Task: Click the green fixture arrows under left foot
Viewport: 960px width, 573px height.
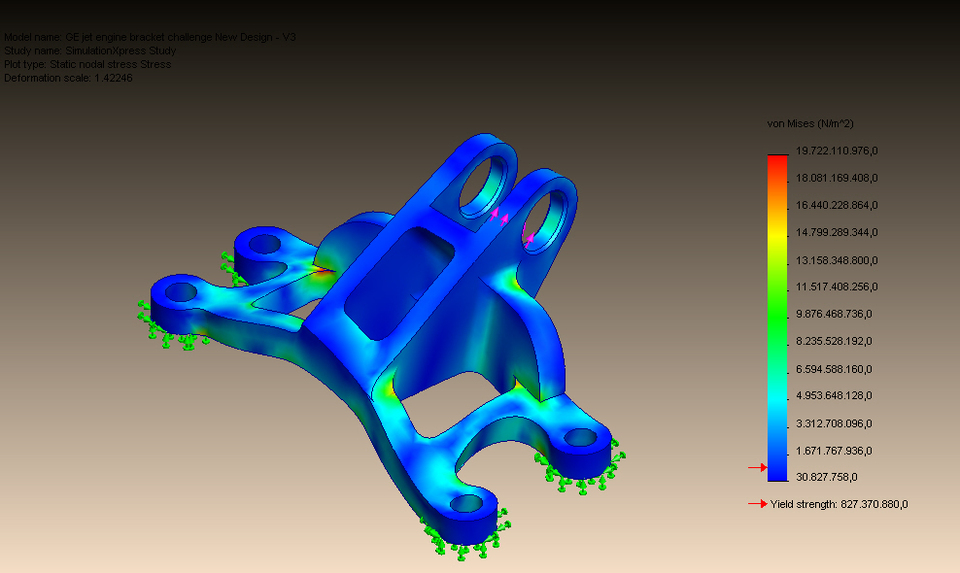Action: 172,333
